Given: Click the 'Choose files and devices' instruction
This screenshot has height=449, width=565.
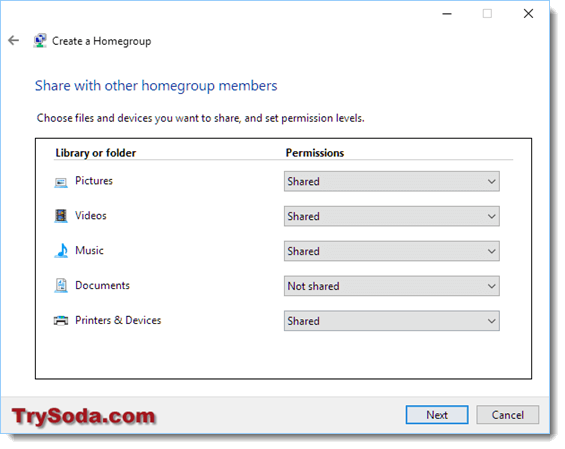Looking at the screenshot, I should (201, 118).
